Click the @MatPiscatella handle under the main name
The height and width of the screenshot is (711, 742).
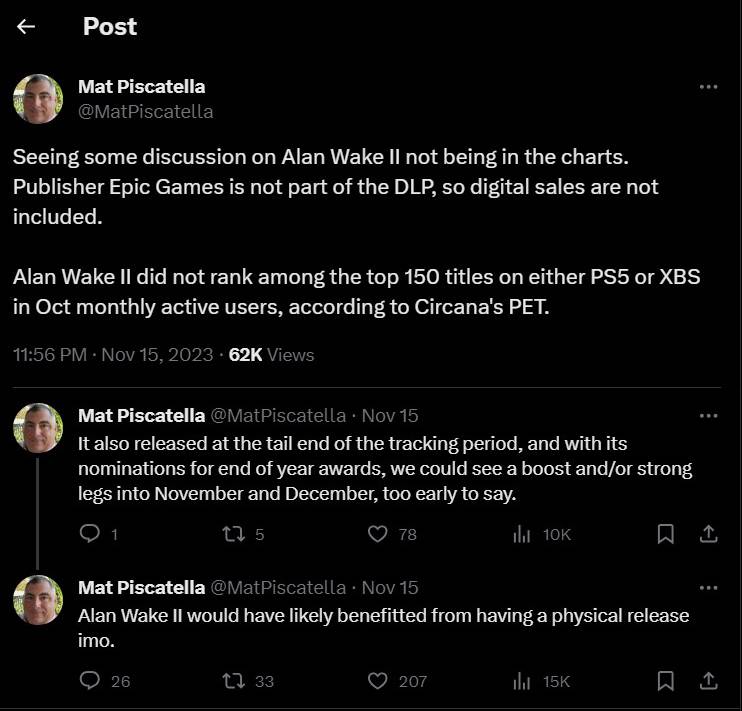pyautogui.click(x=145, y=111)
